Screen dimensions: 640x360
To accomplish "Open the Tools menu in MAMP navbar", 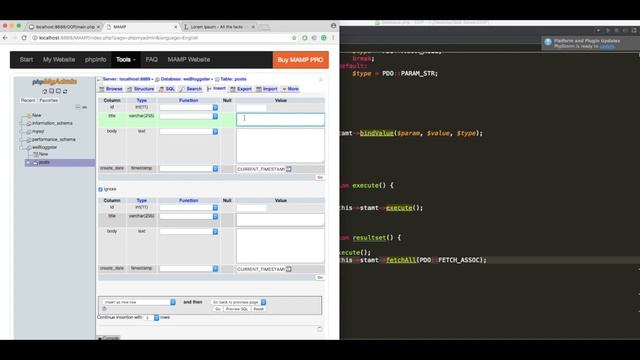I will click(125, 60).
